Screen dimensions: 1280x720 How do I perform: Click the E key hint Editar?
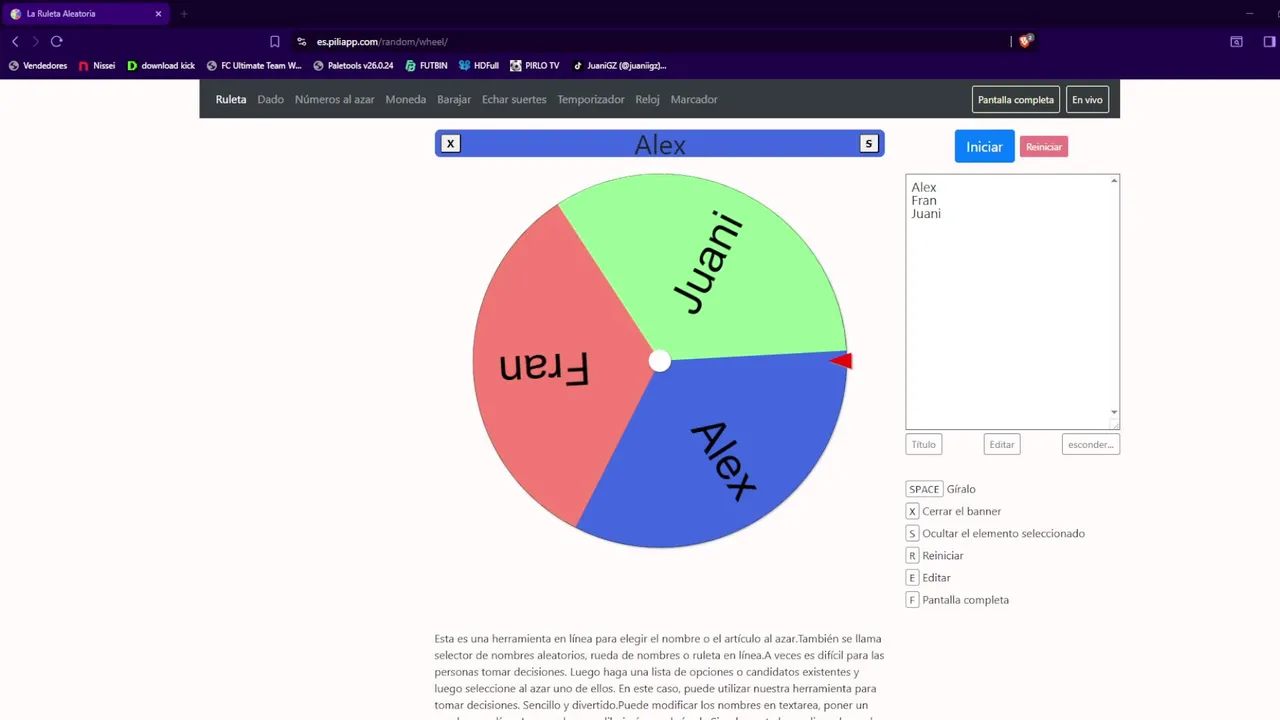[x=912, y=577]
